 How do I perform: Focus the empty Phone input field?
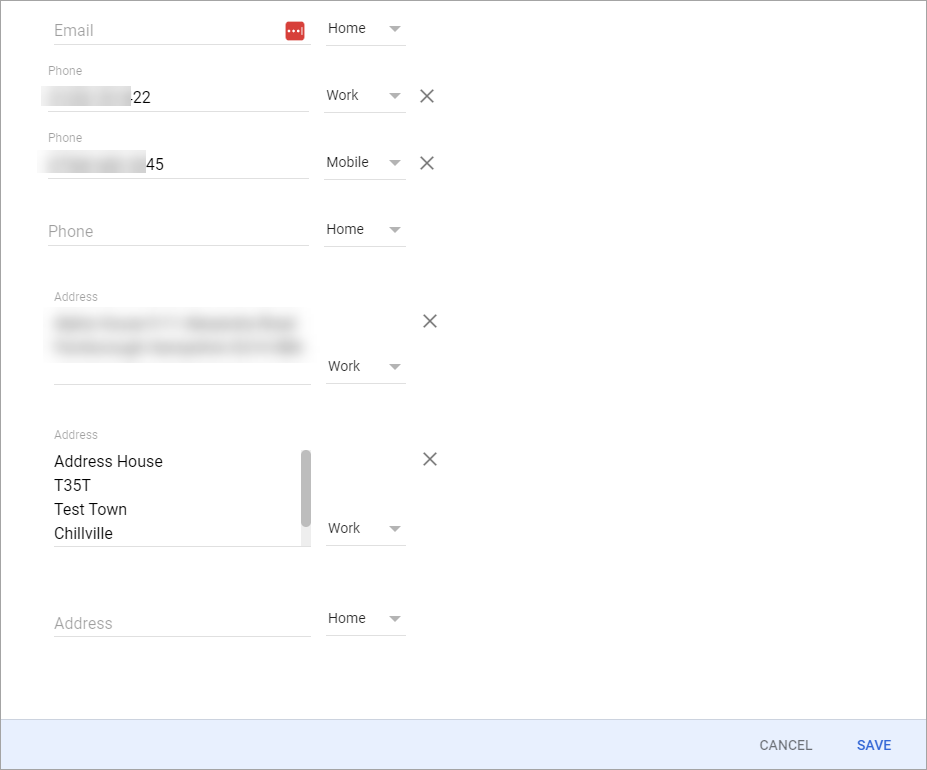(178, 231)
